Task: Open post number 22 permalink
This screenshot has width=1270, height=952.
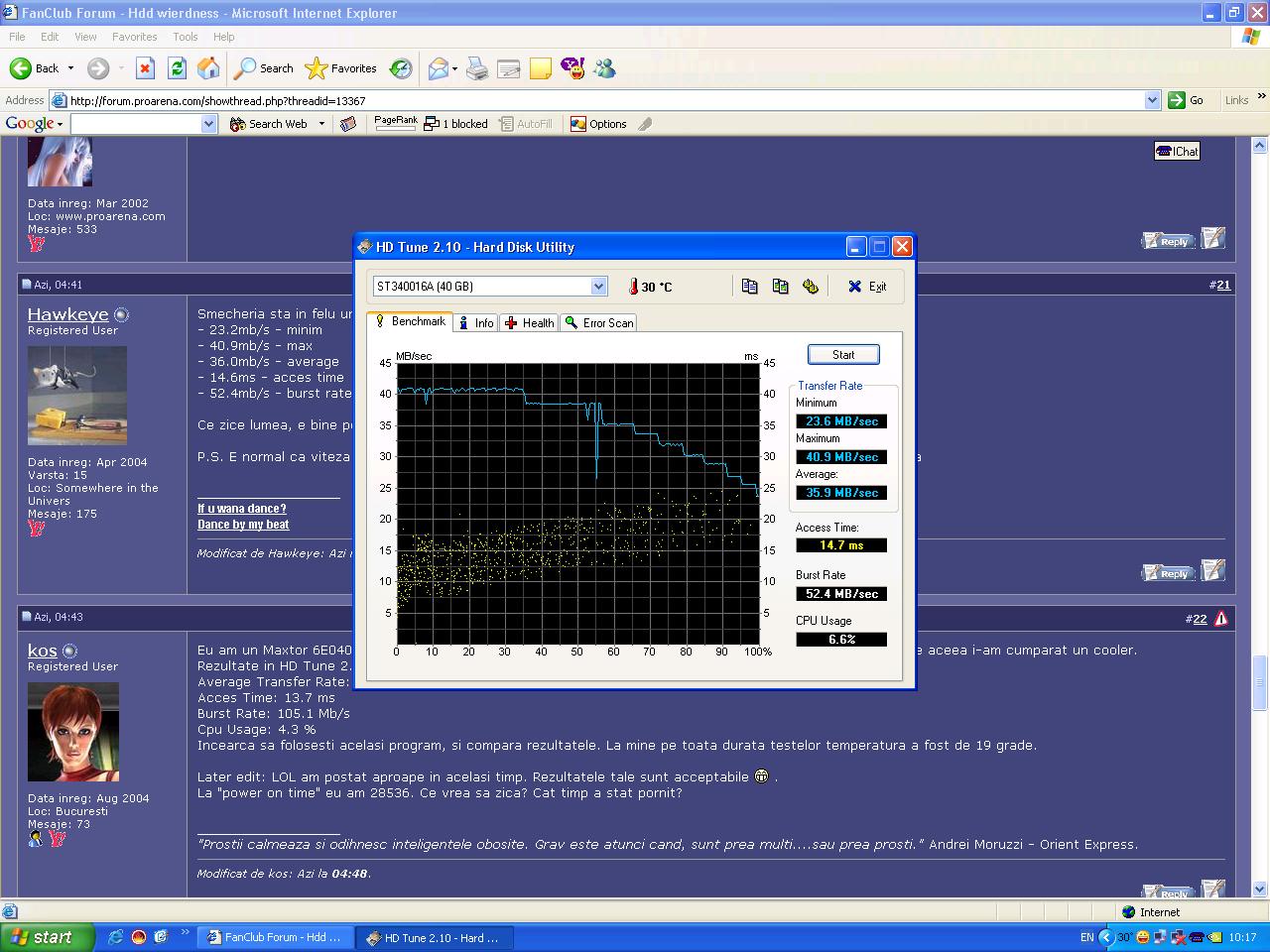Action: [x=1200, y=619]
